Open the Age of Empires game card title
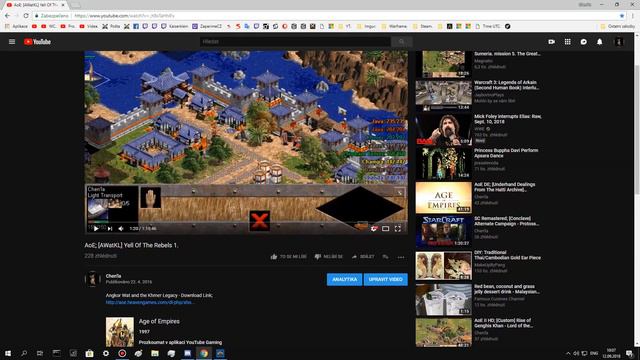 pyautogui.click(x=159, y=321)
